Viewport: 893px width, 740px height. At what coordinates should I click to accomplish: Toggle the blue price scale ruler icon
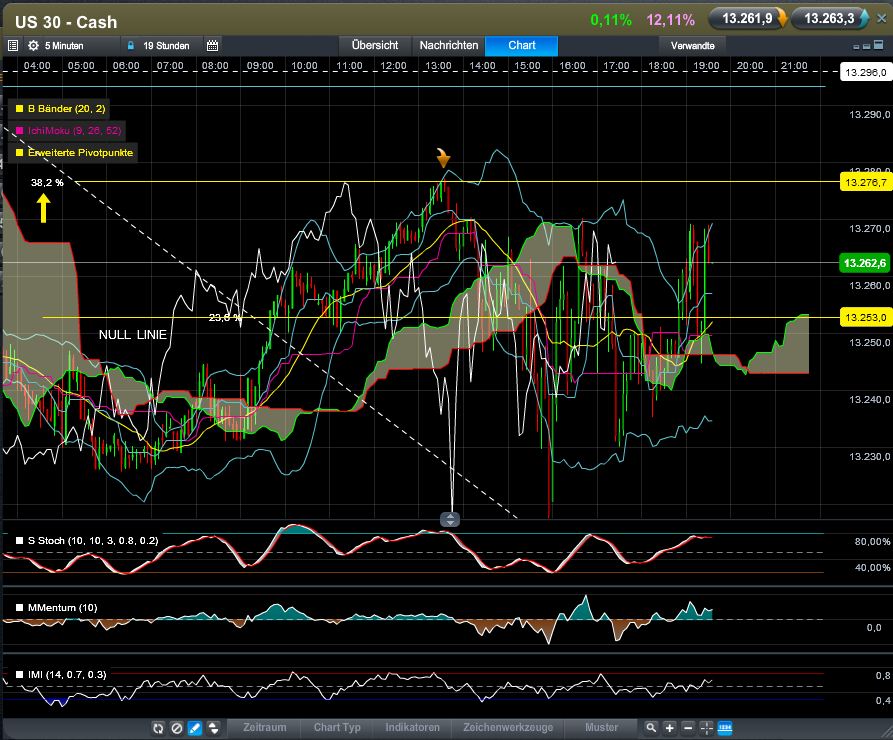click(x=724, y=727)
